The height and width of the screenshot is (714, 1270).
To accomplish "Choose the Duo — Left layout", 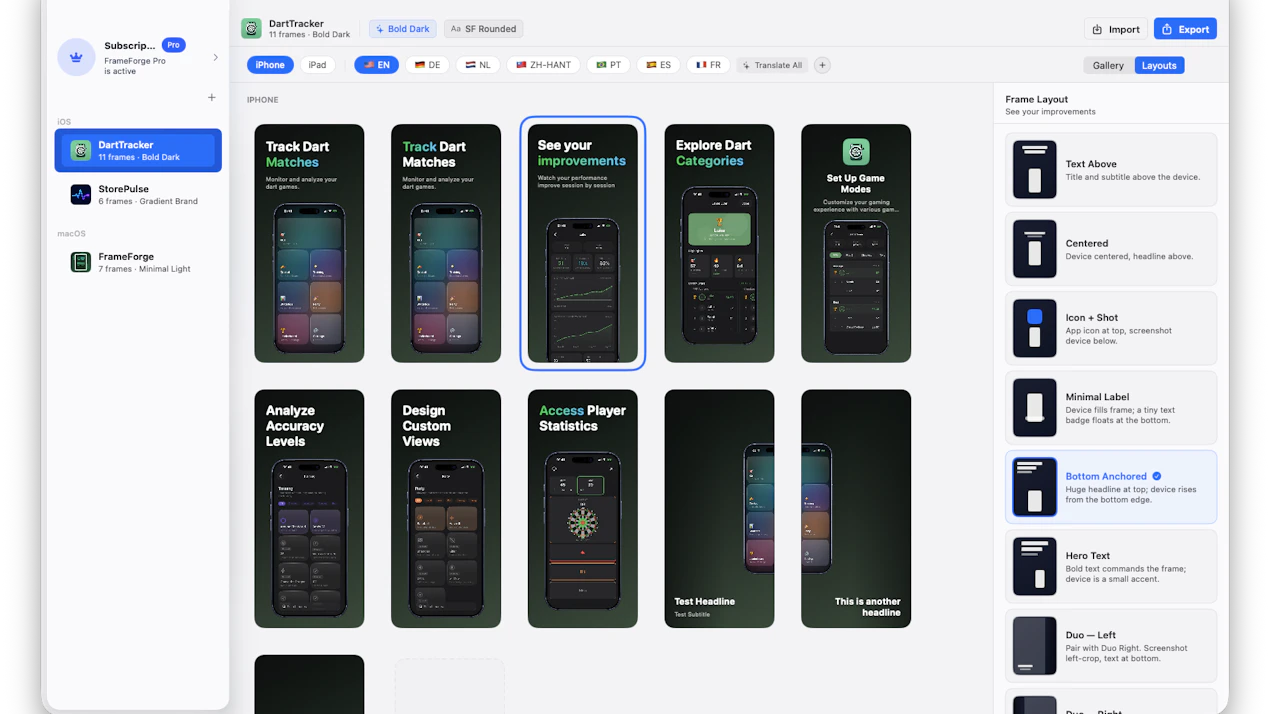I will (1111, 646).
